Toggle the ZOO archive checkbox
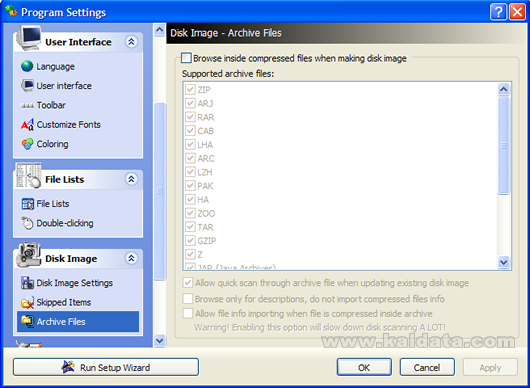This screenshot has height=388, width=530. (190, 213)
